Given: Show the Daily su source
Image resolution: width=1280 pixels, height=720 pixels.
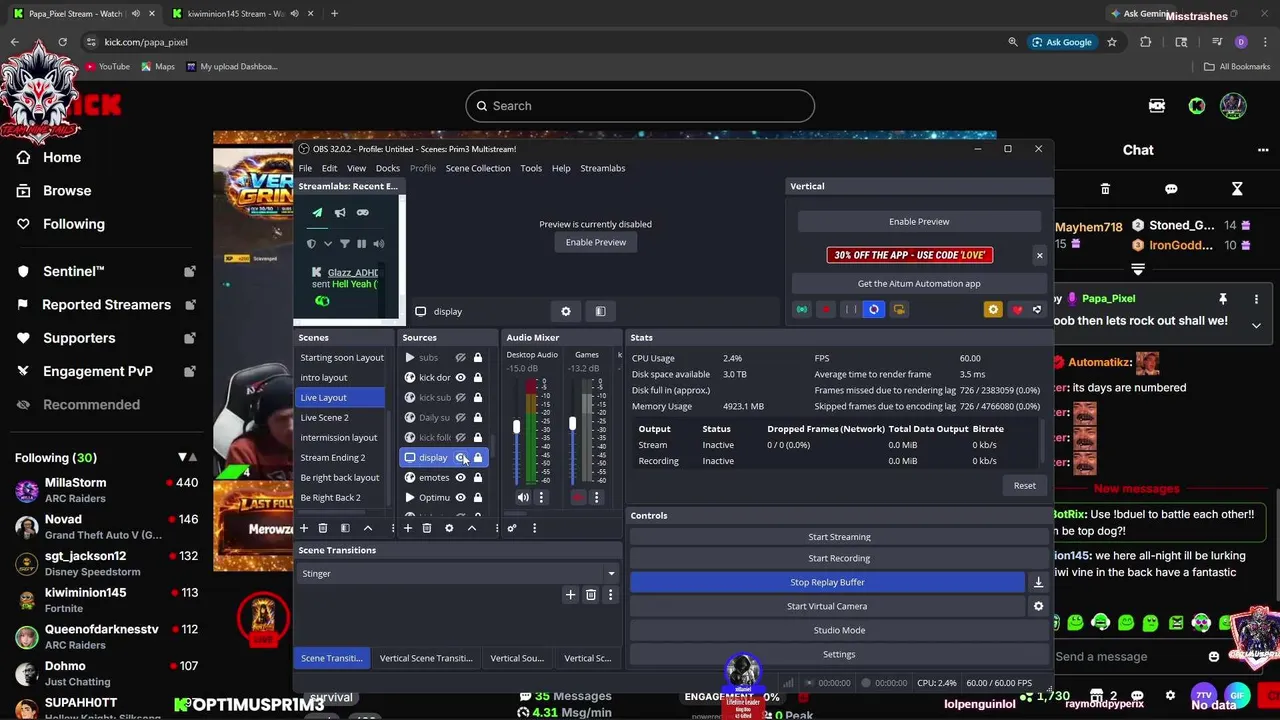Looking at the screenshot, I should 460,417.
